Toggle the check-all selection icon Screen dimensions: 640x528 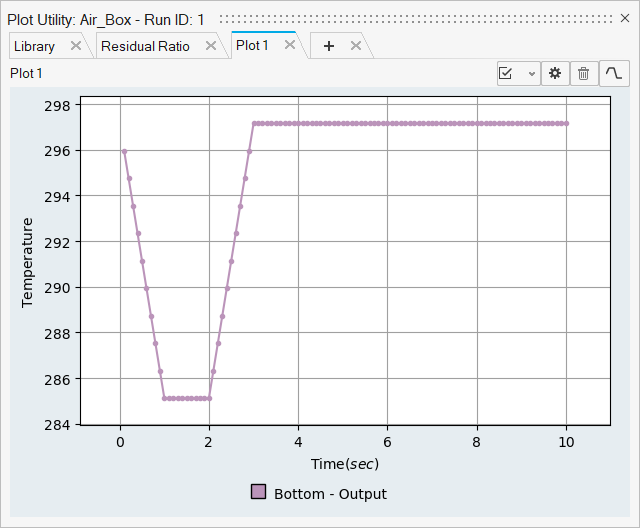tap(505, 73)
